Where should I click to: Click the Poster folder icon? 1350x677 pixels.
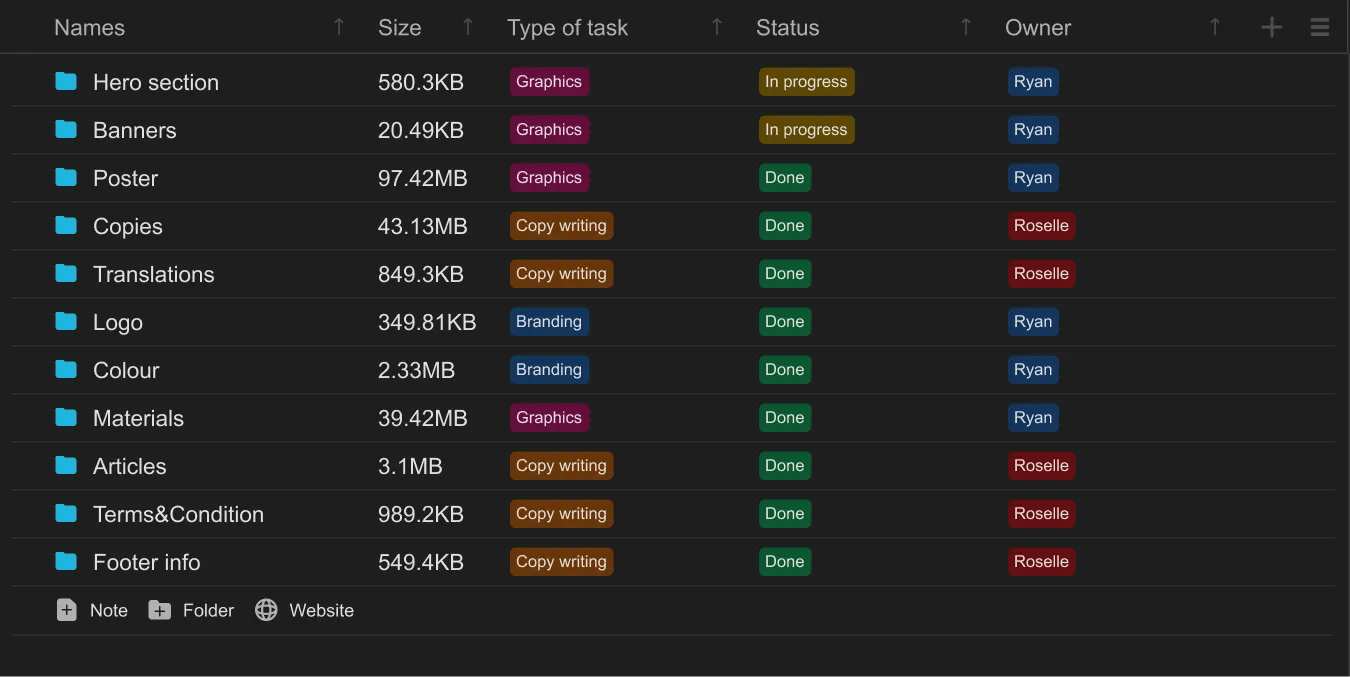click(x=66, y=178)
